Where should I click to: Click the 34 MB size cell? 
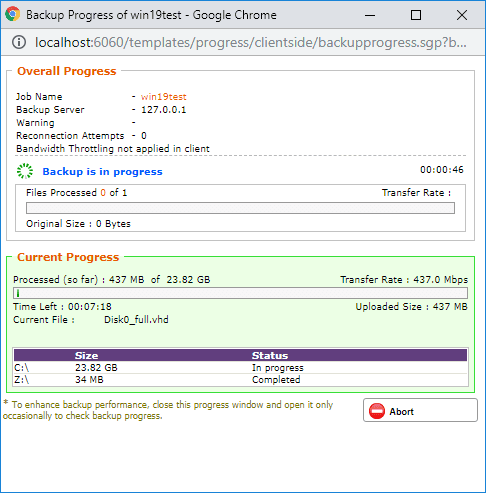coord(89,380)
